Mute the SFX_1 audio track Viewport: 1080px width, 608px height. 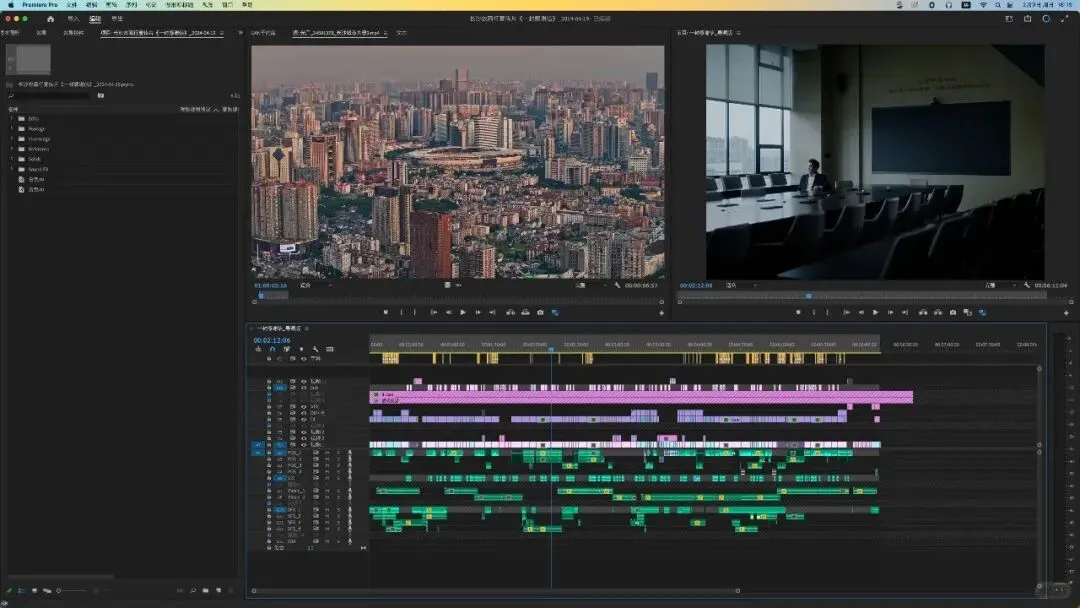coord(326,510)
